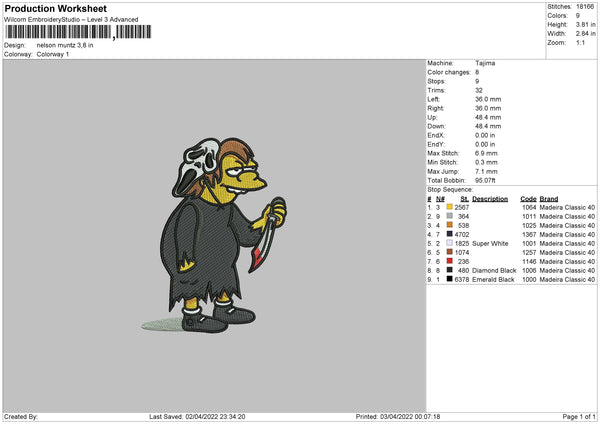
Task: Click the Printed timestamp 03/04/2022 00:07:18
Action: 410,417
